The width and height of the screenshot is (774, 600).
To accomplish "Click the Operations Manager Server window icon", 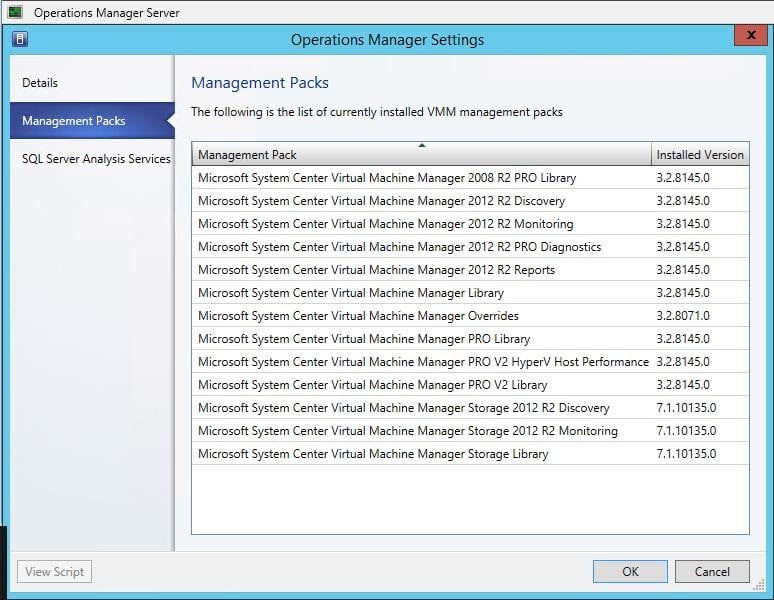I will [15, 12].
